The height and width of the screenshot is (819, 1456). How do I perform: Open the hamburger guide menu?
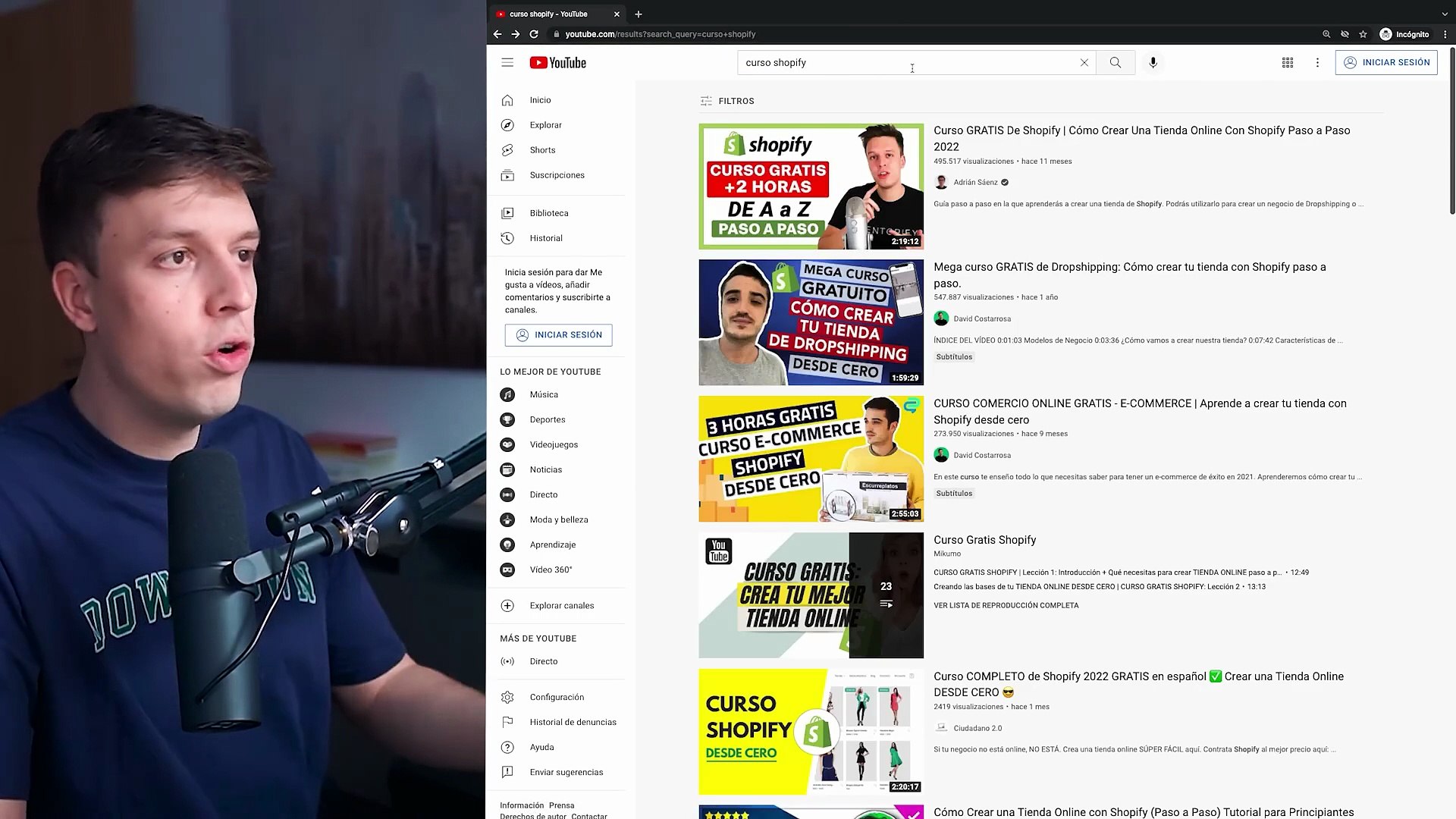click(507, 63)
